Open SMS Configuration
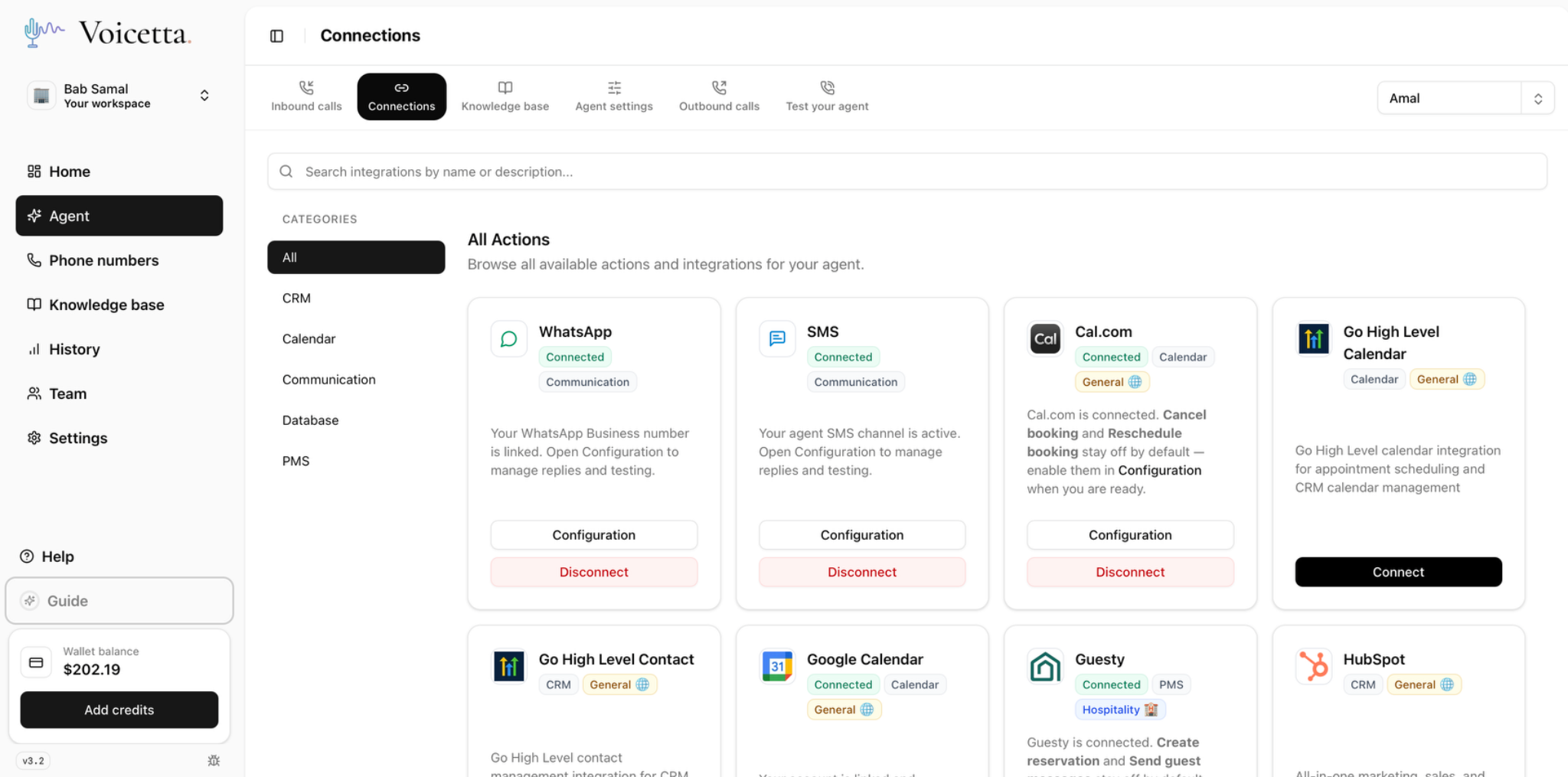 862,535
